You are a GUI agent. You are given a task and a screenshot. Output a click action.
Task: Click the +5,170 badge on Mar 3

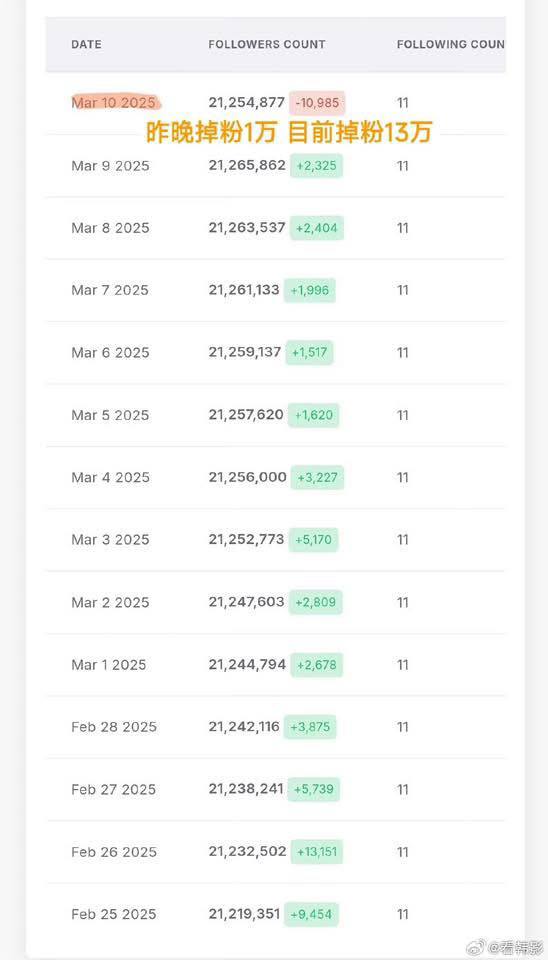click(x=313, y=540)
